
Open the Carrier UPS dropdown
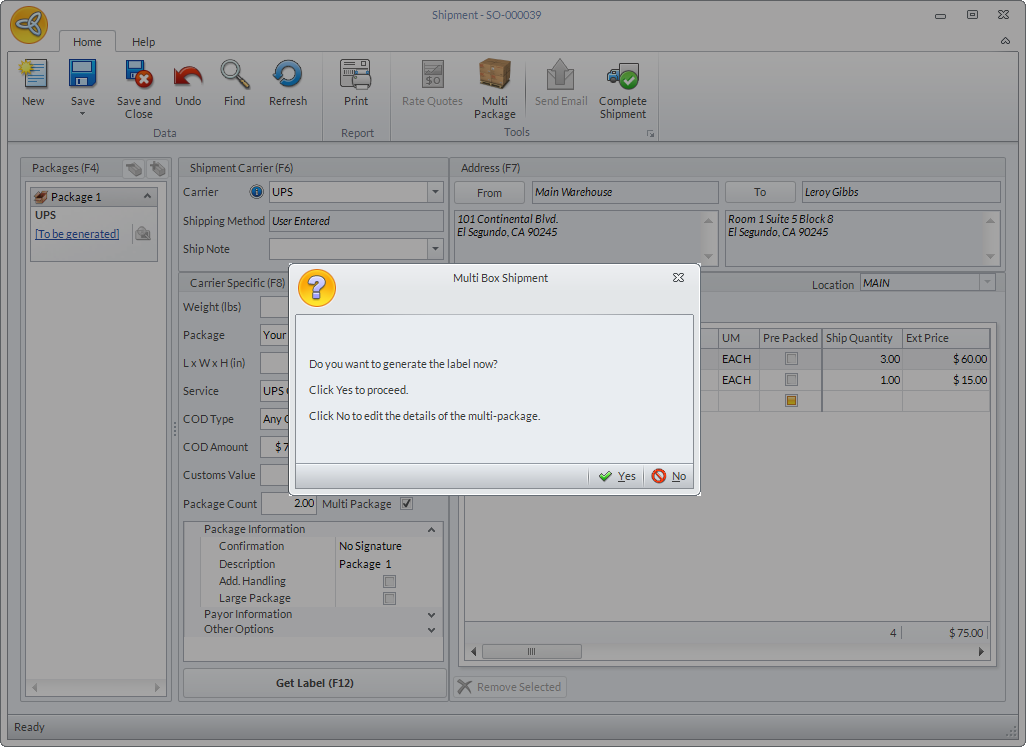pyautogui.click(x=435, y=192)
